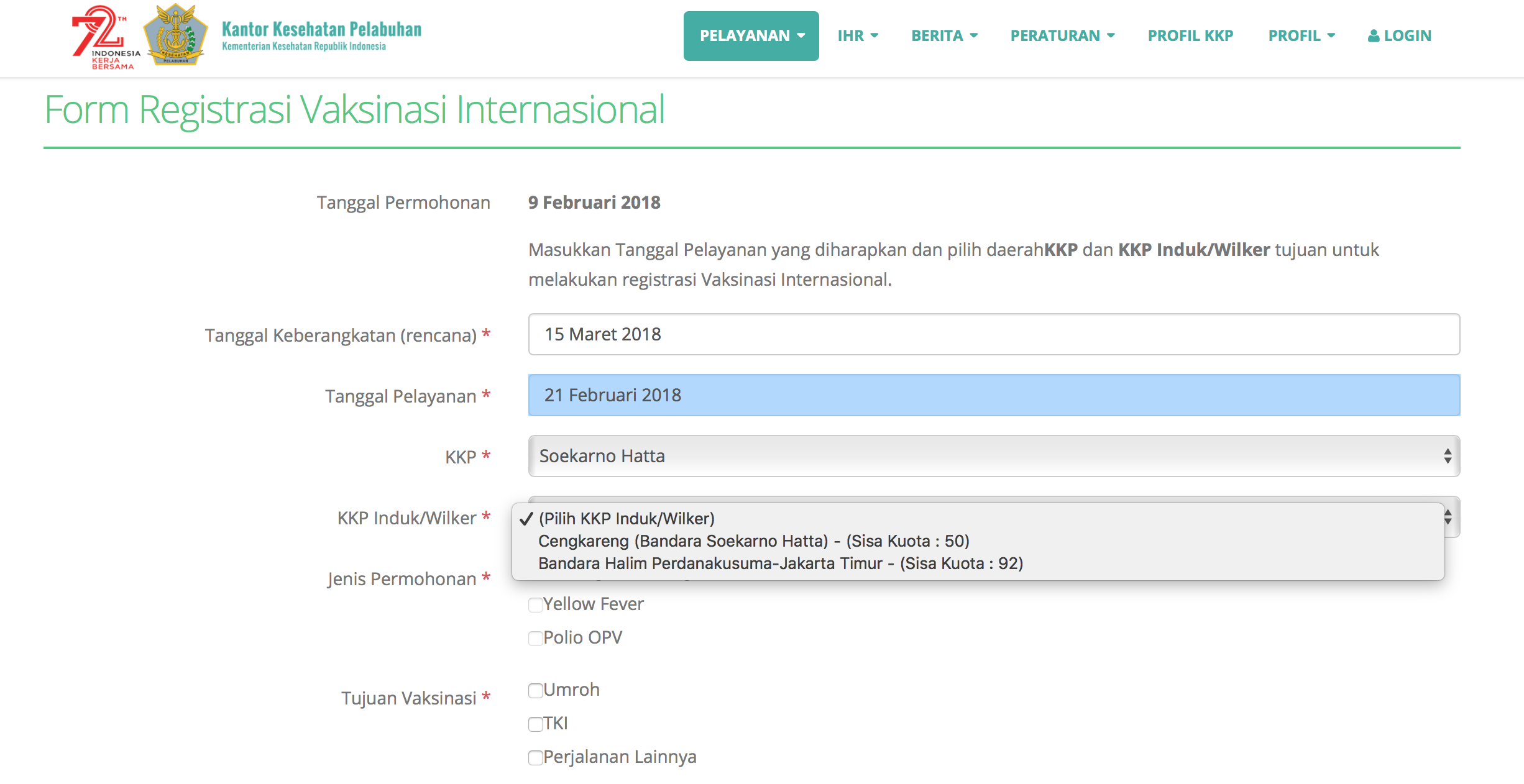Enable the Umroh checkbox
Image resolution: width=1524 pixels, height=784 pixels.
tap(535, 691)
